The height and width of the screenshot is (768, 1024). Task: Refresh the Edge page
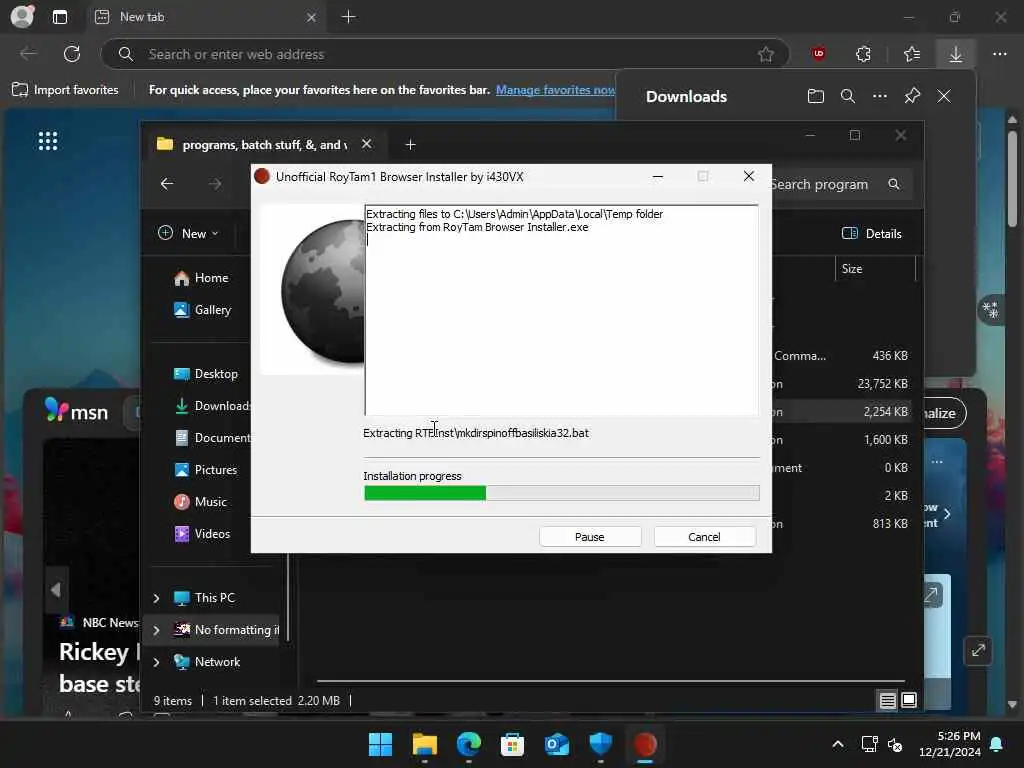point(72,54)
